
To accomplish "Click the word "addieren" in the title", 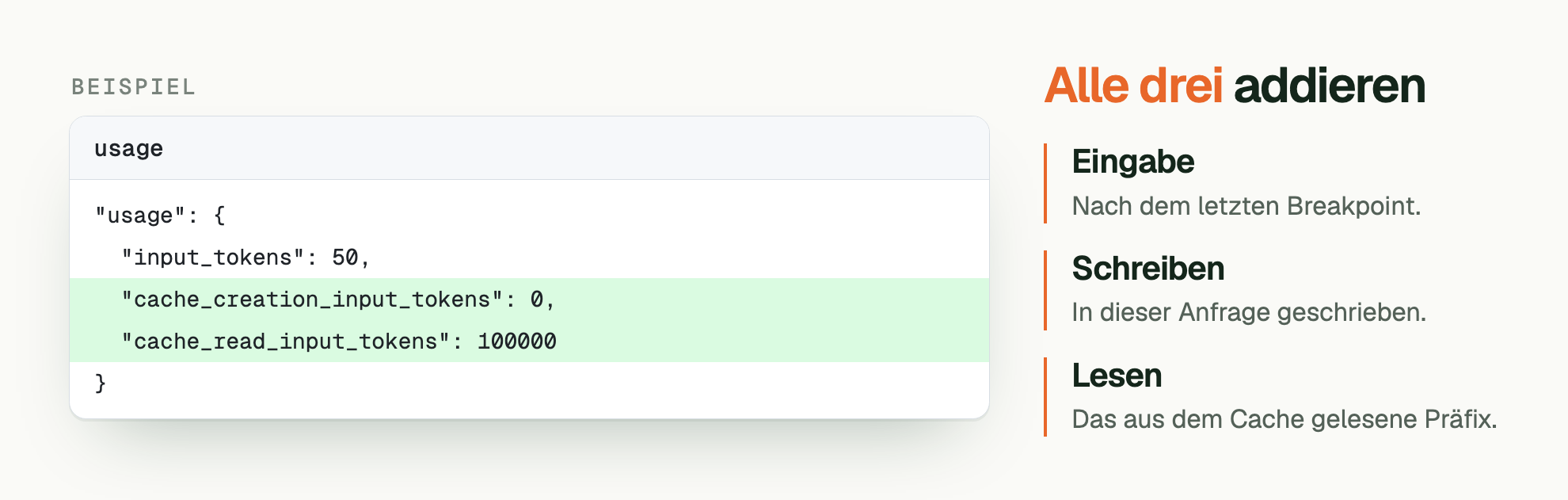I will (x=1330, y=86).
